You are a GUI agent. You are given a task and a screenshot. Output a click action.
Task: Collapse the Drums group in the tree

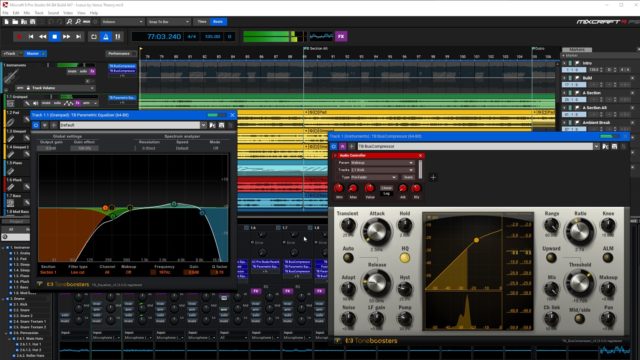pyautogui.click(x=3, y=299)
